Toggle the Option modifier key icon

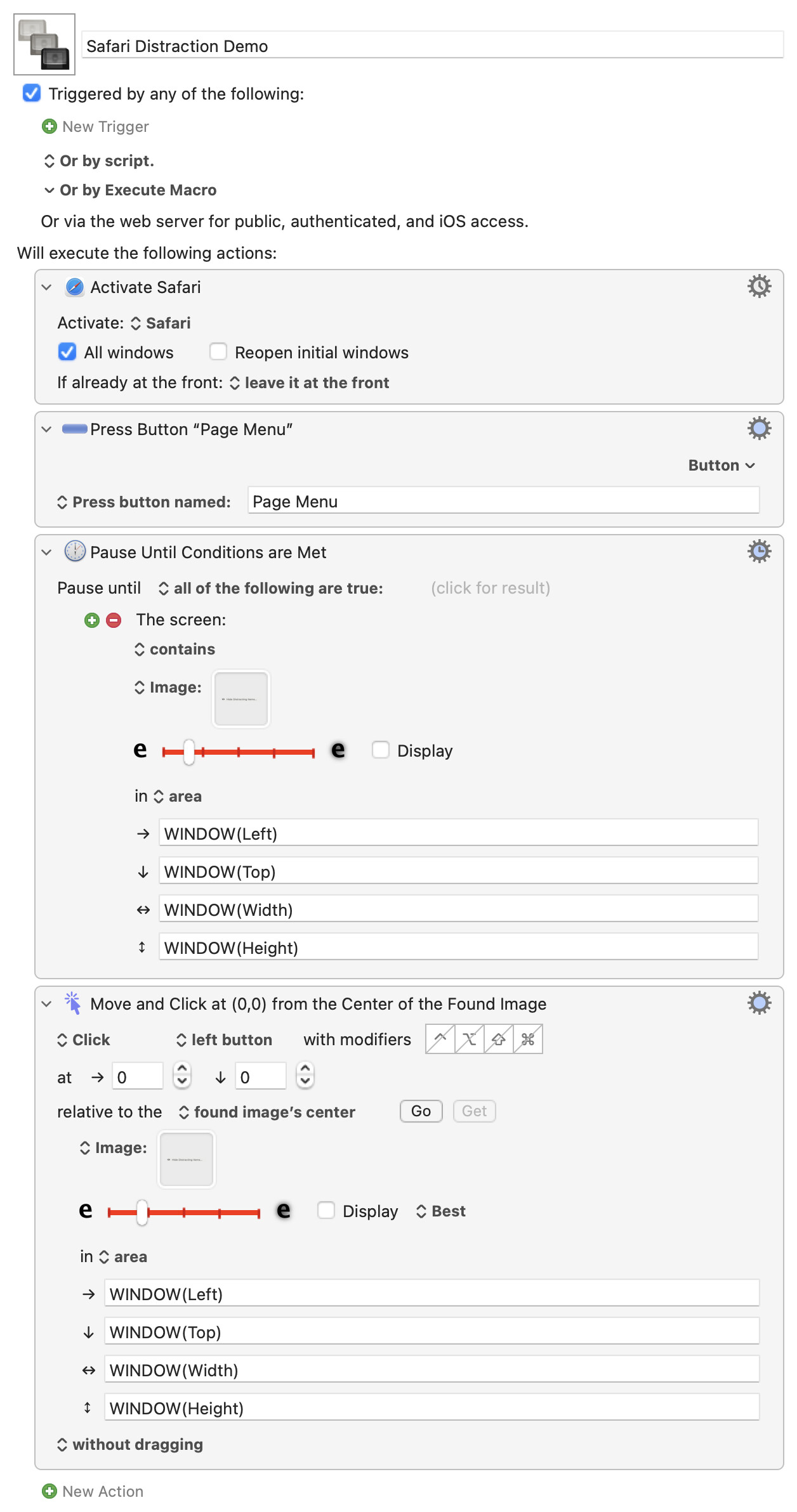pyautogui.click(x=469, y=1039)
